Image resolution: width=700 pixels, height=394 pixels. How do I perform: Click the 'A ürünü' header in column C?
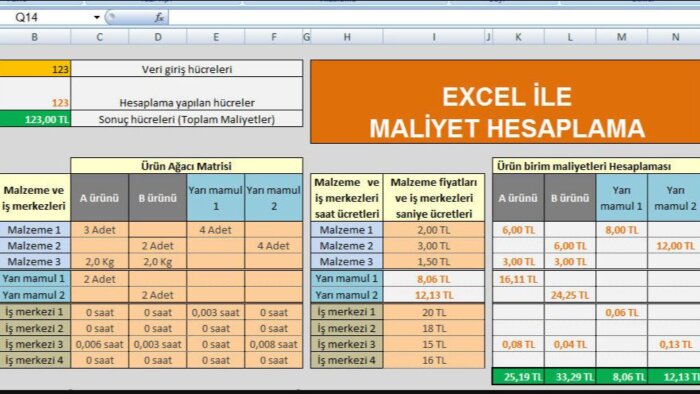pos(100,198)
